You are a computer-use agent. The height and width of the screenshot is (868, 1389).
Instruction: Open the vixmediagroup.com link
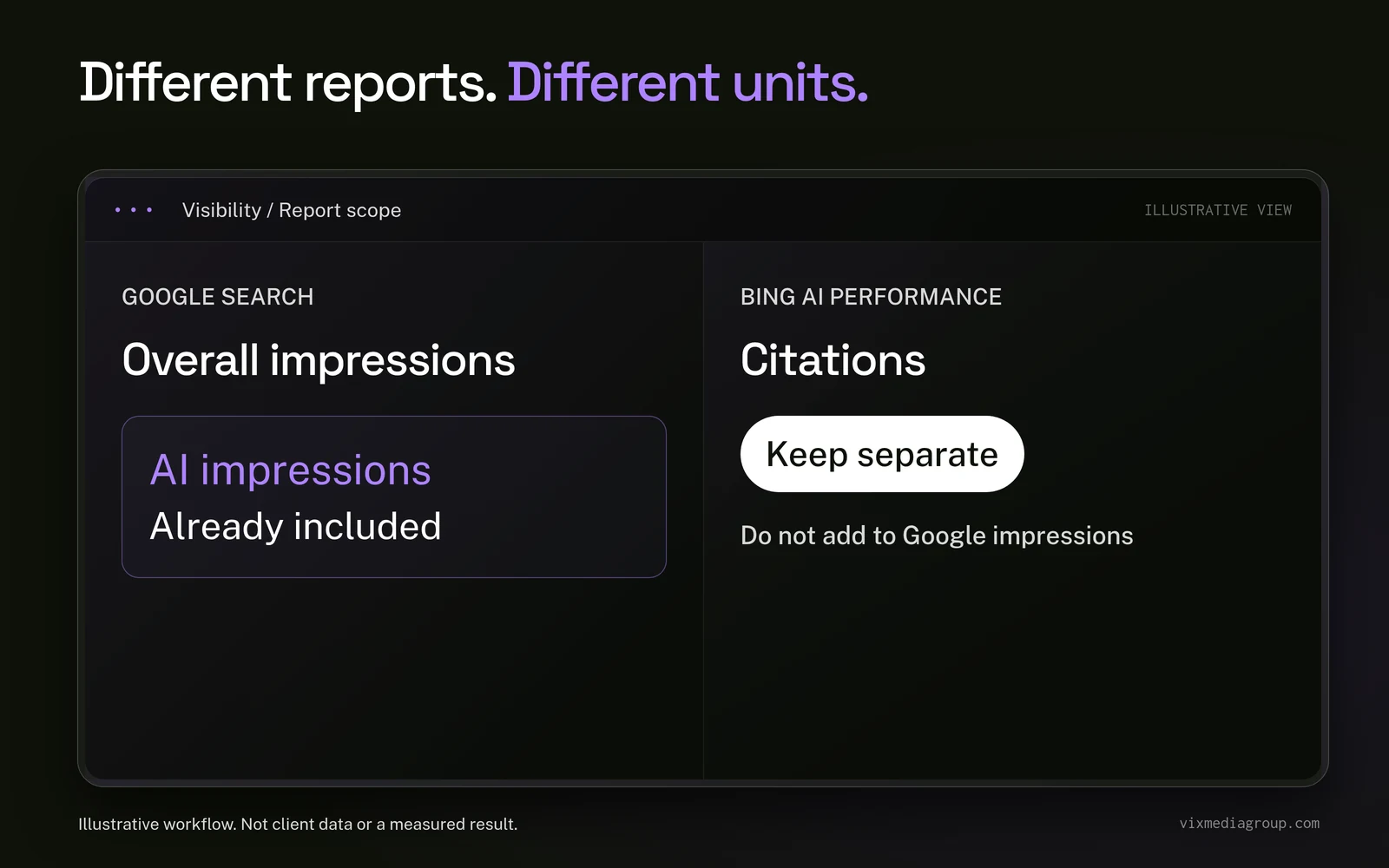[x=1249, y=823]
